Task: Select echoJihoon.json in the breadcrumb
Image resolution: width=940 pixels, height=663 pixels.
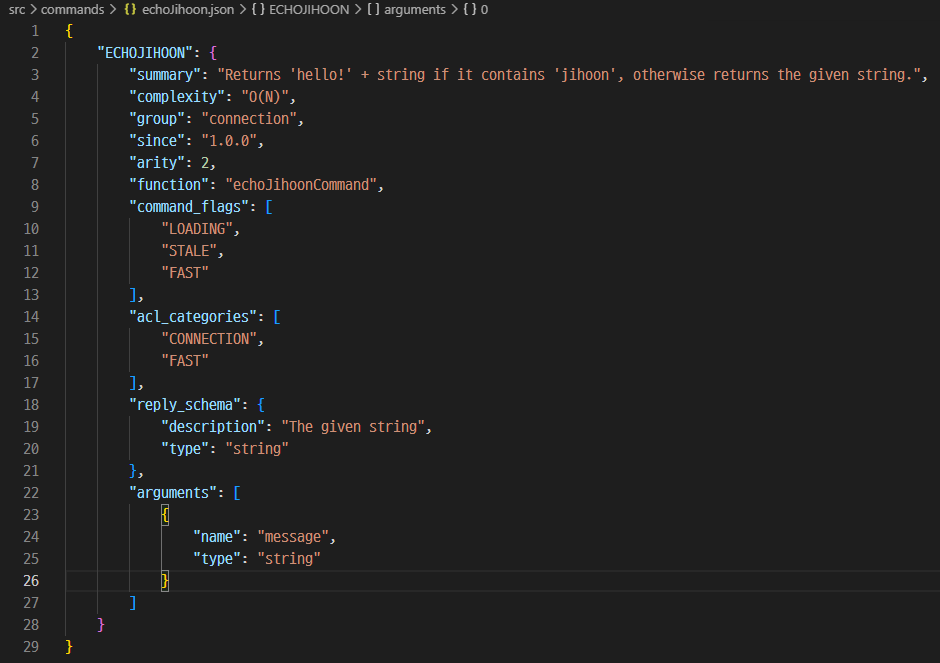Action: (188, 10)
